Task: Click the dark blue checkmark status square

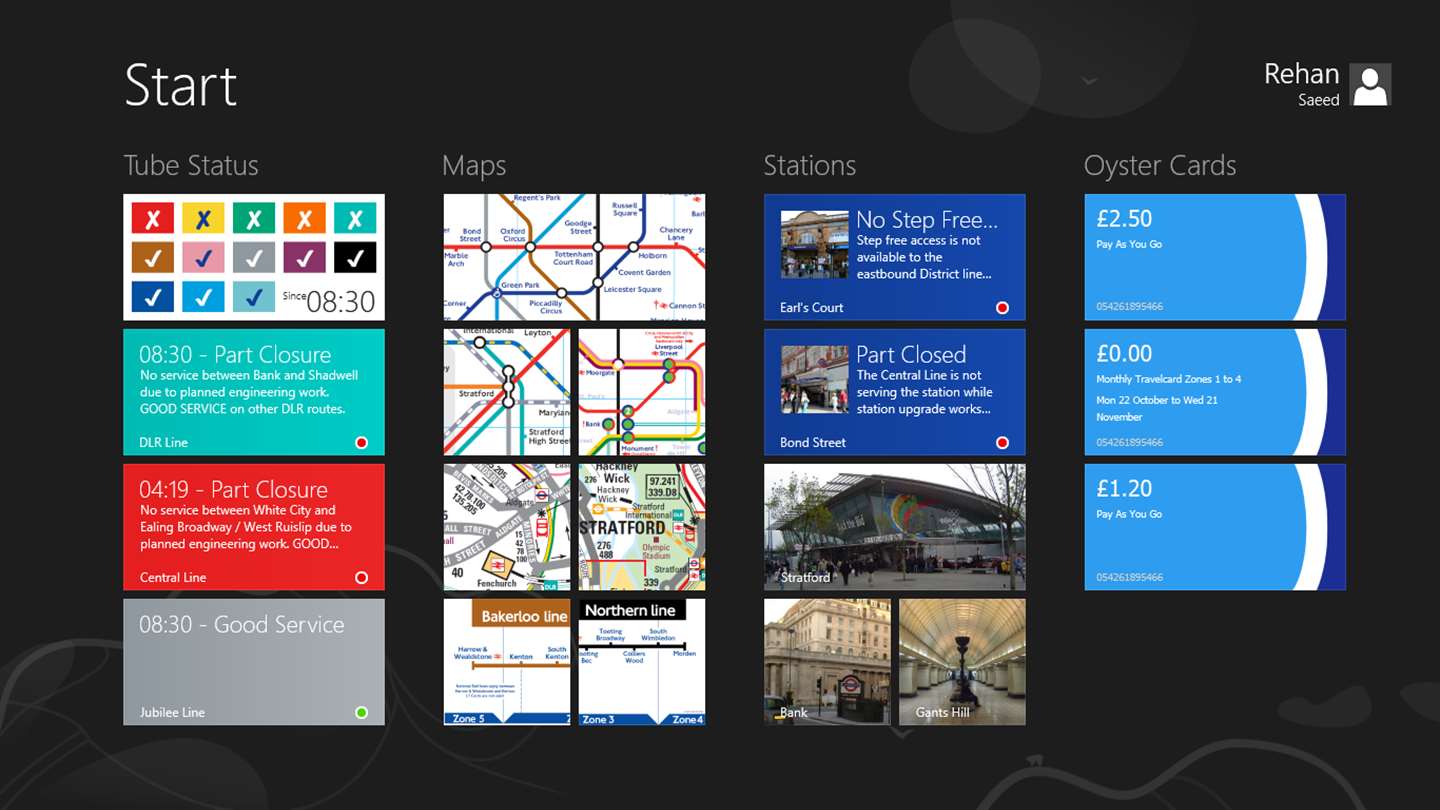Action: point(153,296)
